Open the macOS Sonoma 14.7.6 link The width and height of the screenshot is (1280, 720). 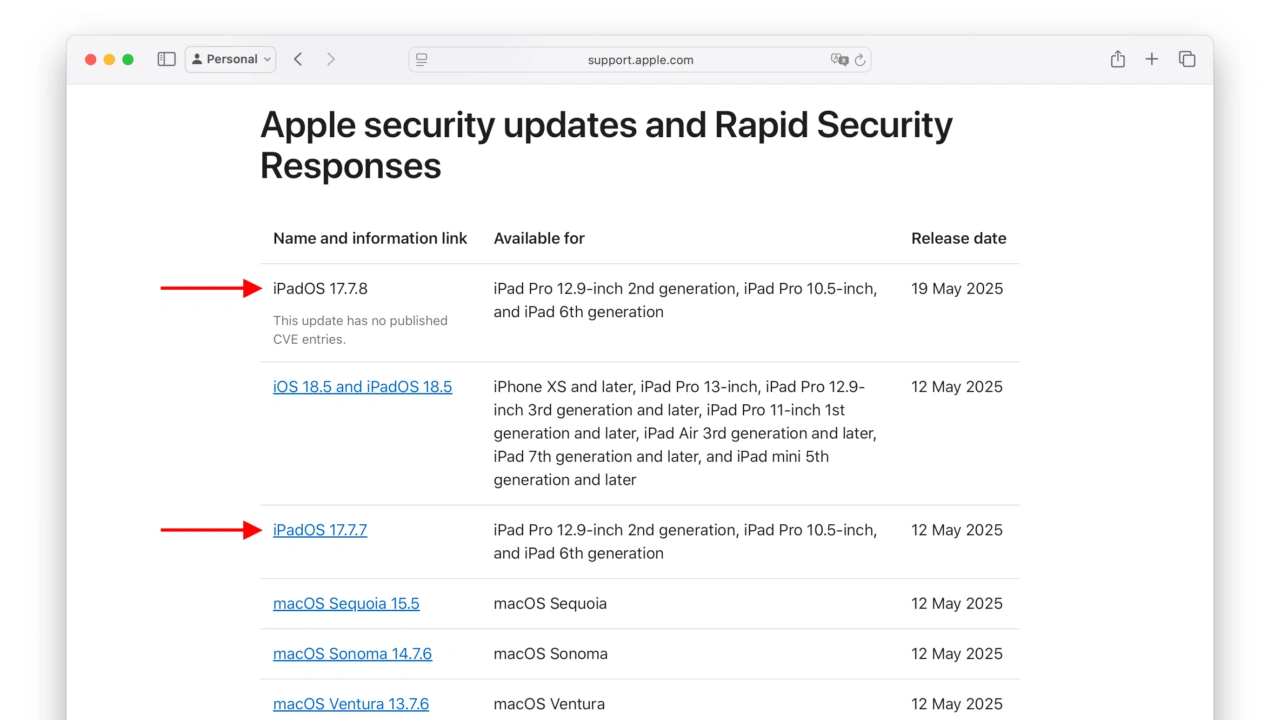352,654
